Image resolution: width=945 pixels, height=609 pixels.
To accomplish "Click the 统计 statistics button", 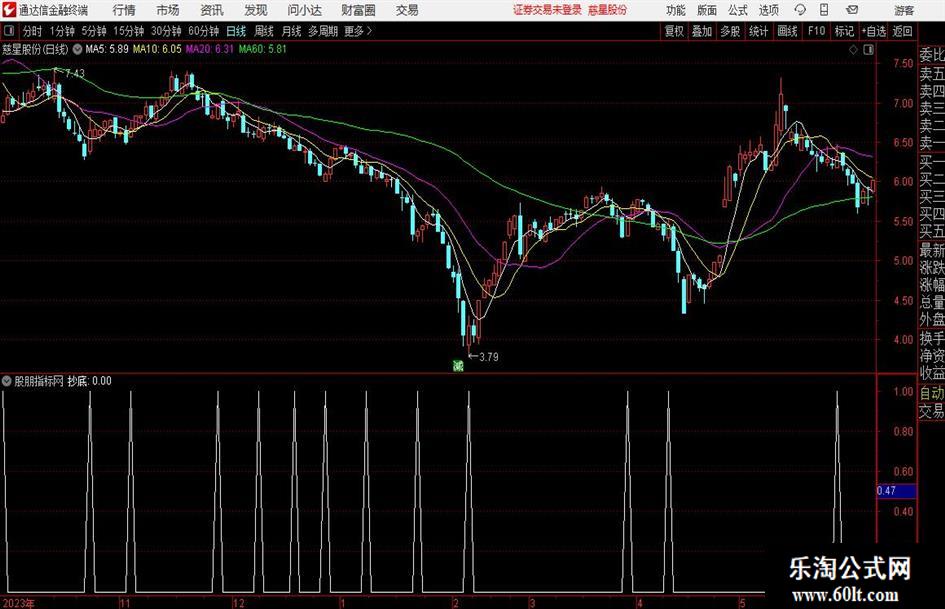I will (x=758, y=31).
